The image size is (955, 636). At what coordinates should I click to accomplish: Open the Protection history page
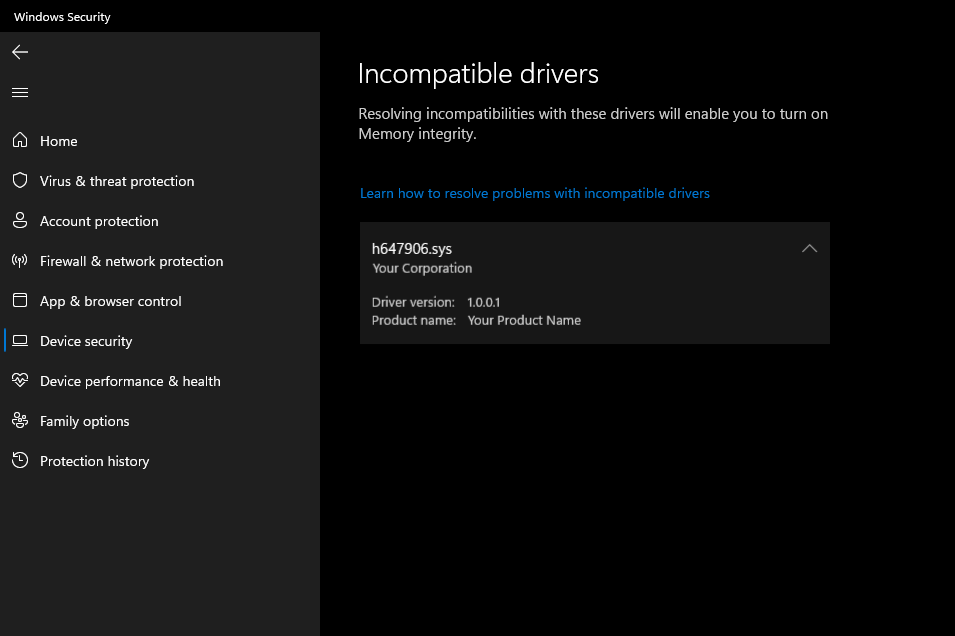click(94, 460)
